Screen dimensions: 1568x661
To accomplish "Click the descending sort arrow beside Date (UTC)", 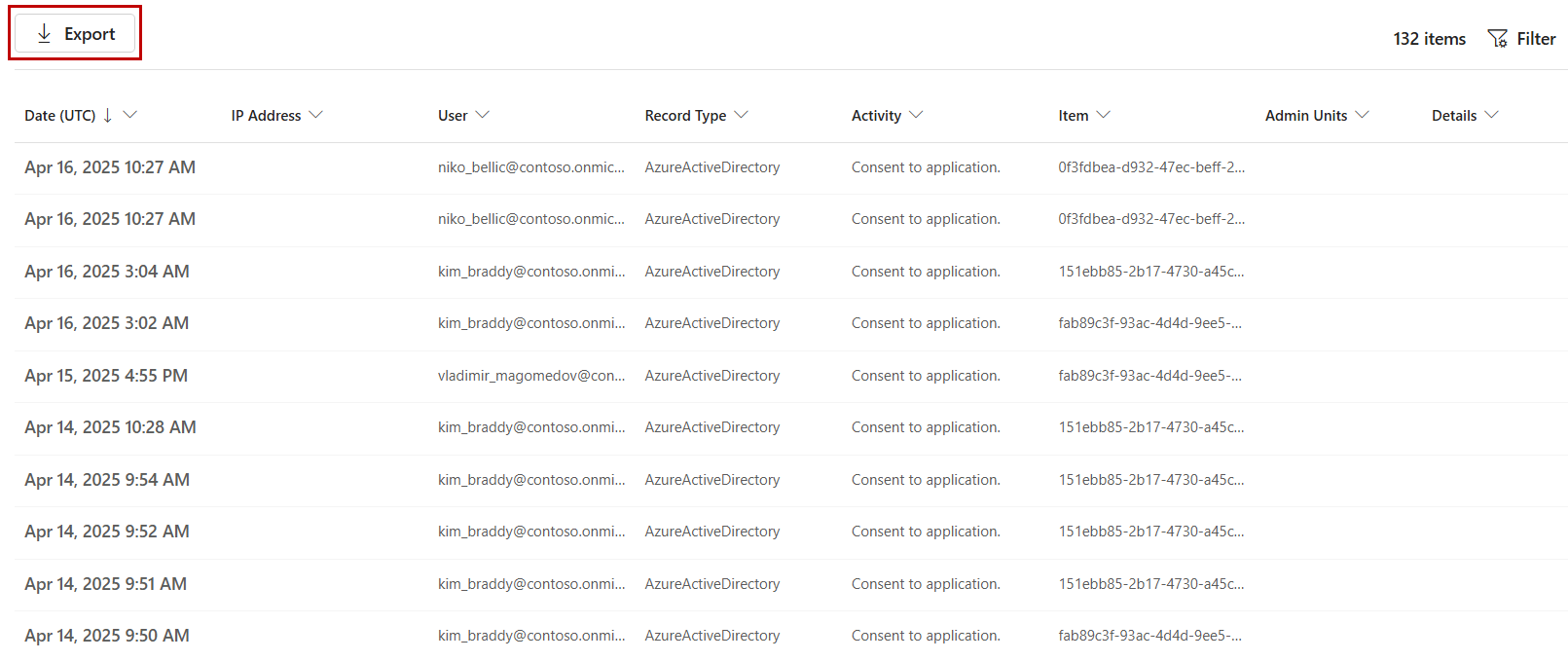I will (107, 115).
